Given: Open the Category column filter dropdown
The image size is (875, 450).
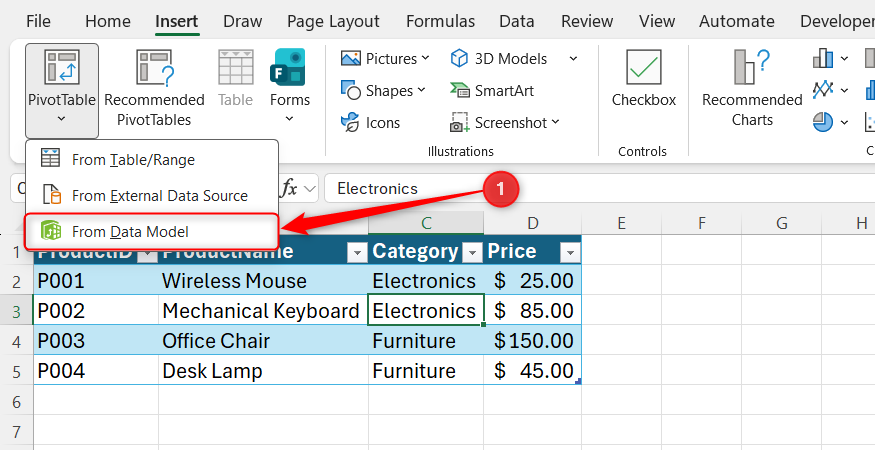Looking at the screenshot, I should [x=473, y=253].
